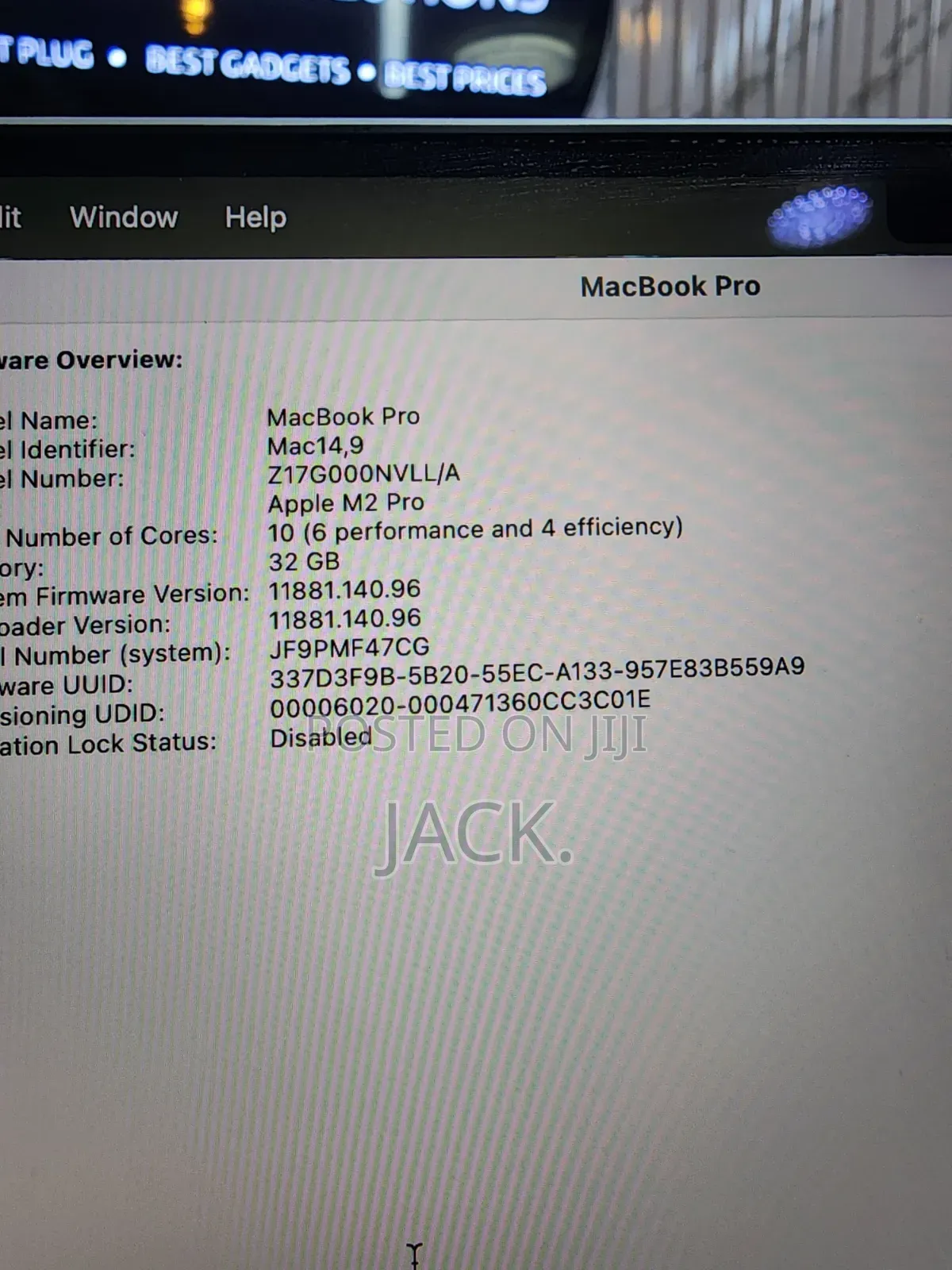Screen dimensions: 952x1270
Task: Click the MacBook Pro window title
Action: pyautogui.click(x=670, y=286)
